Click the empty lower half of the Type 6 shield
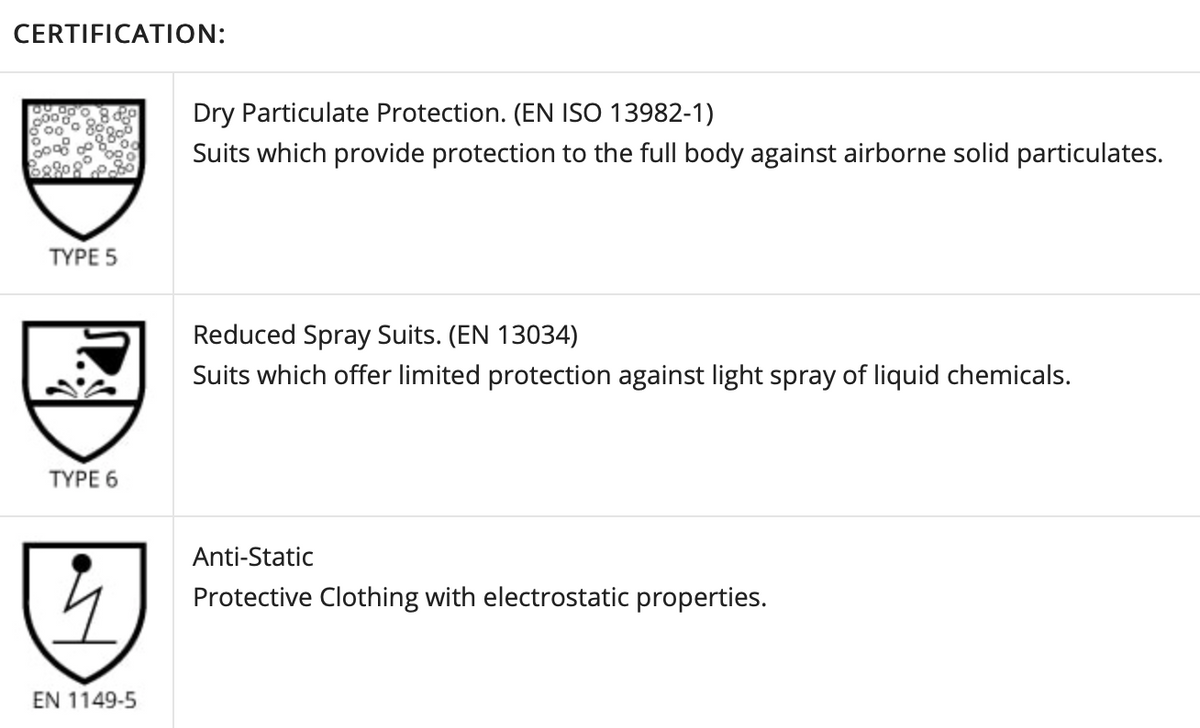Image resolution: width=1200 pixels, height=728 pixels. click(x=84, y=430)
